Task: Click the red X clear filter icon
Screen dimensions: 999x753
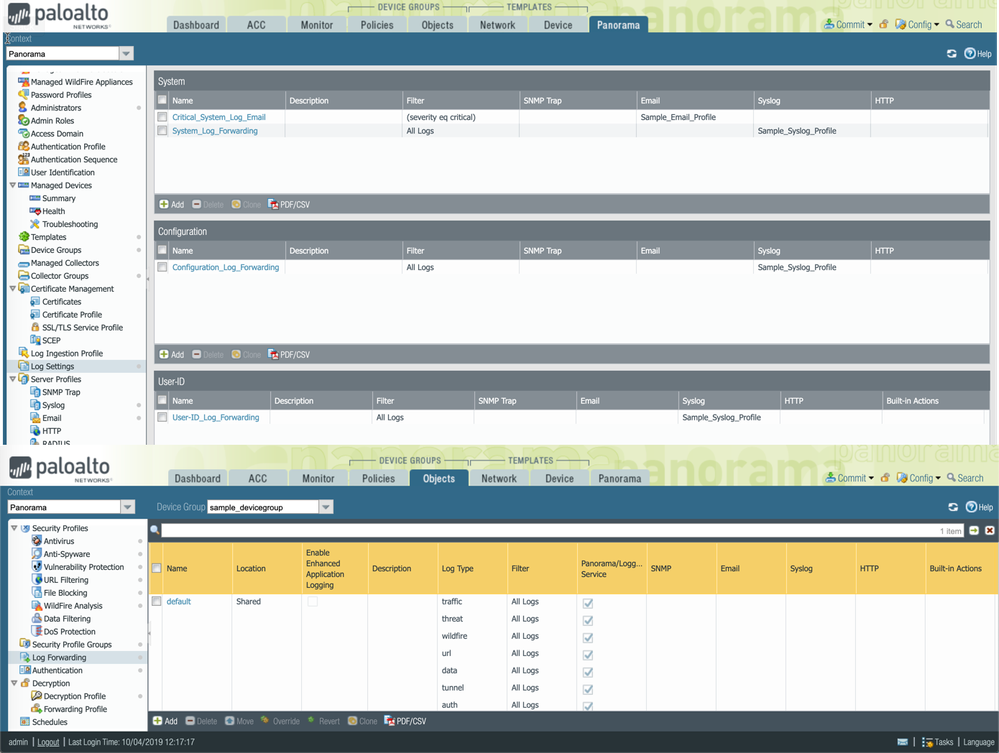Action: click(990, 530)
